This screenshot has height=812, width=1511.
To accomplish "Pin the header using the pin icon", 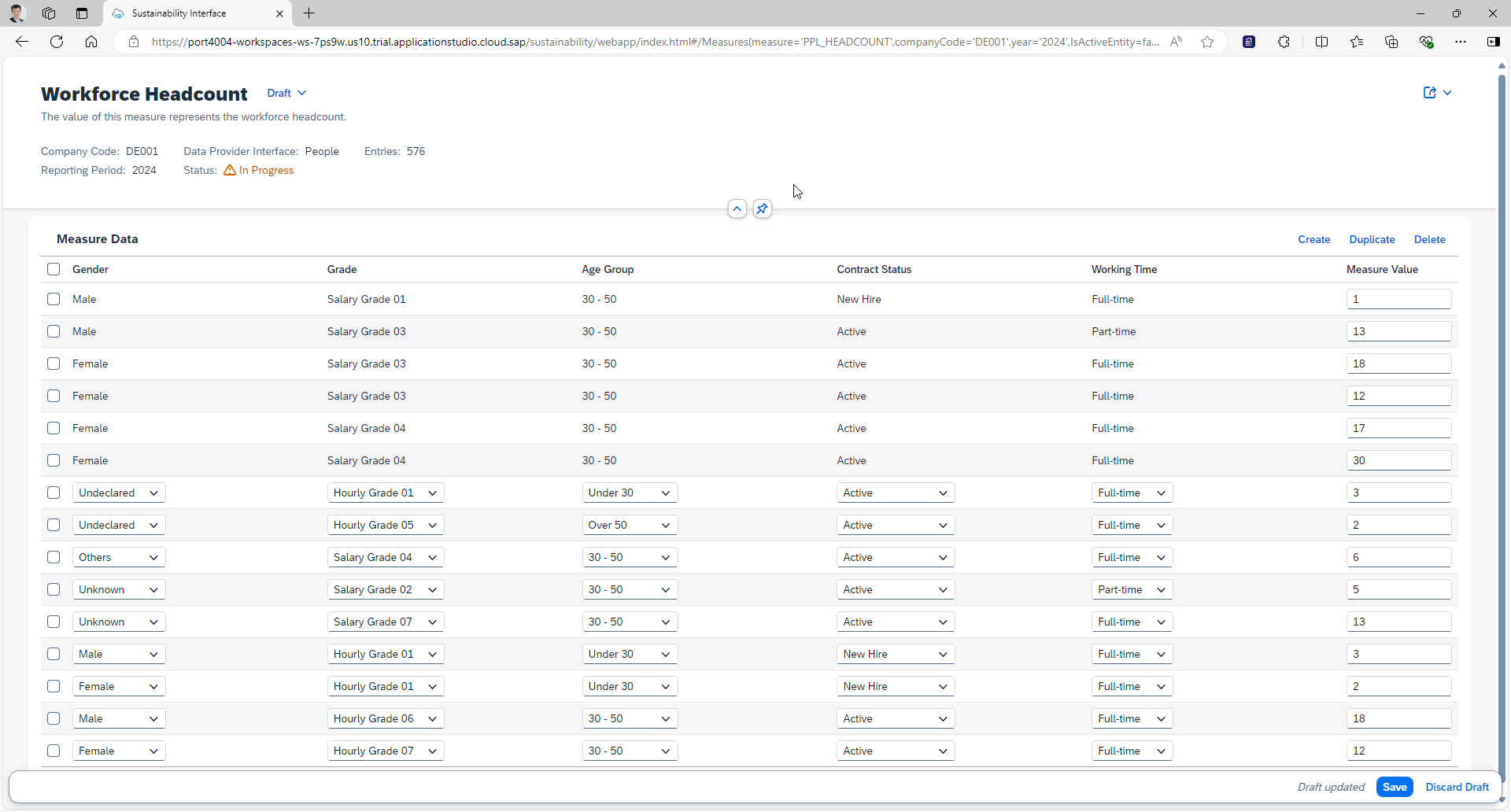I will click(x=761, y=209).
